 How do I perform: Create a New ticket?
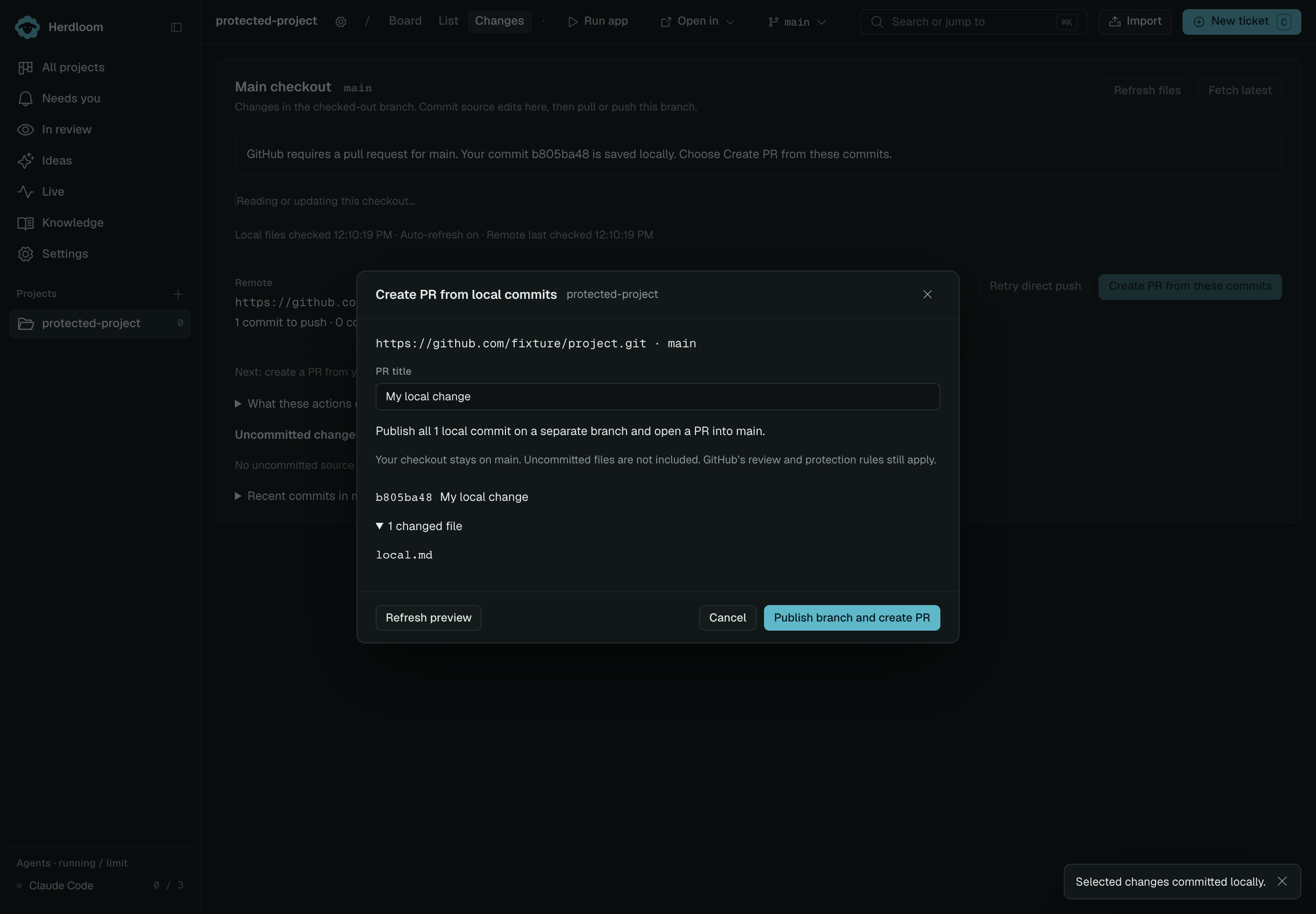point(1242,22)
